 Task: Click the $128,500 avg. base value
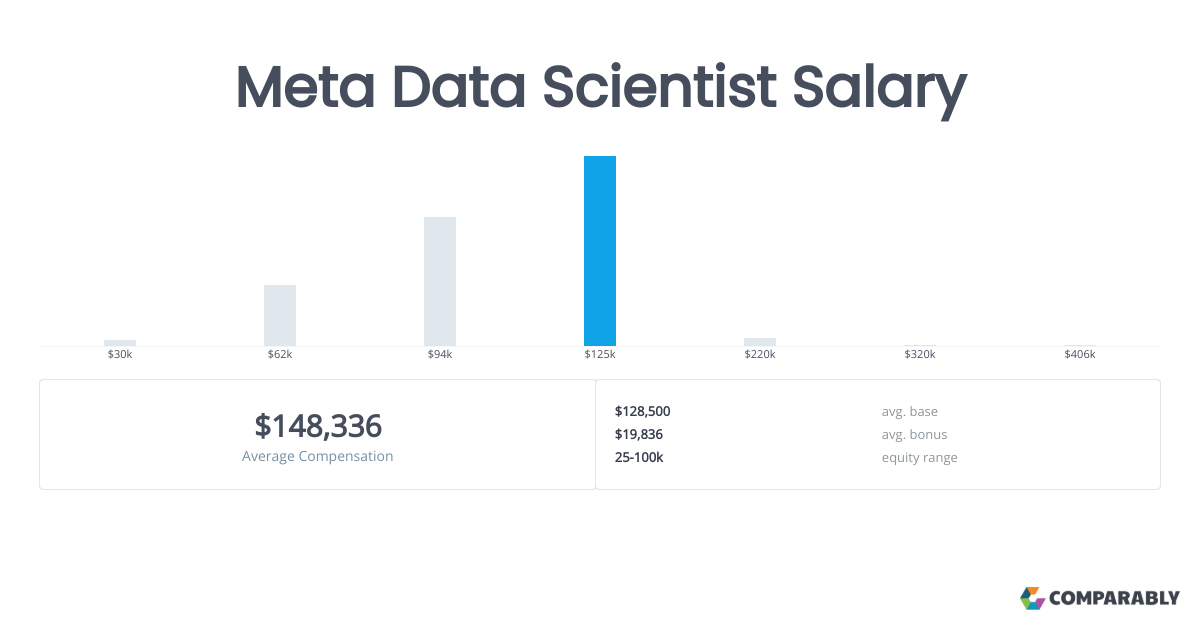click(x=642, y=411)
